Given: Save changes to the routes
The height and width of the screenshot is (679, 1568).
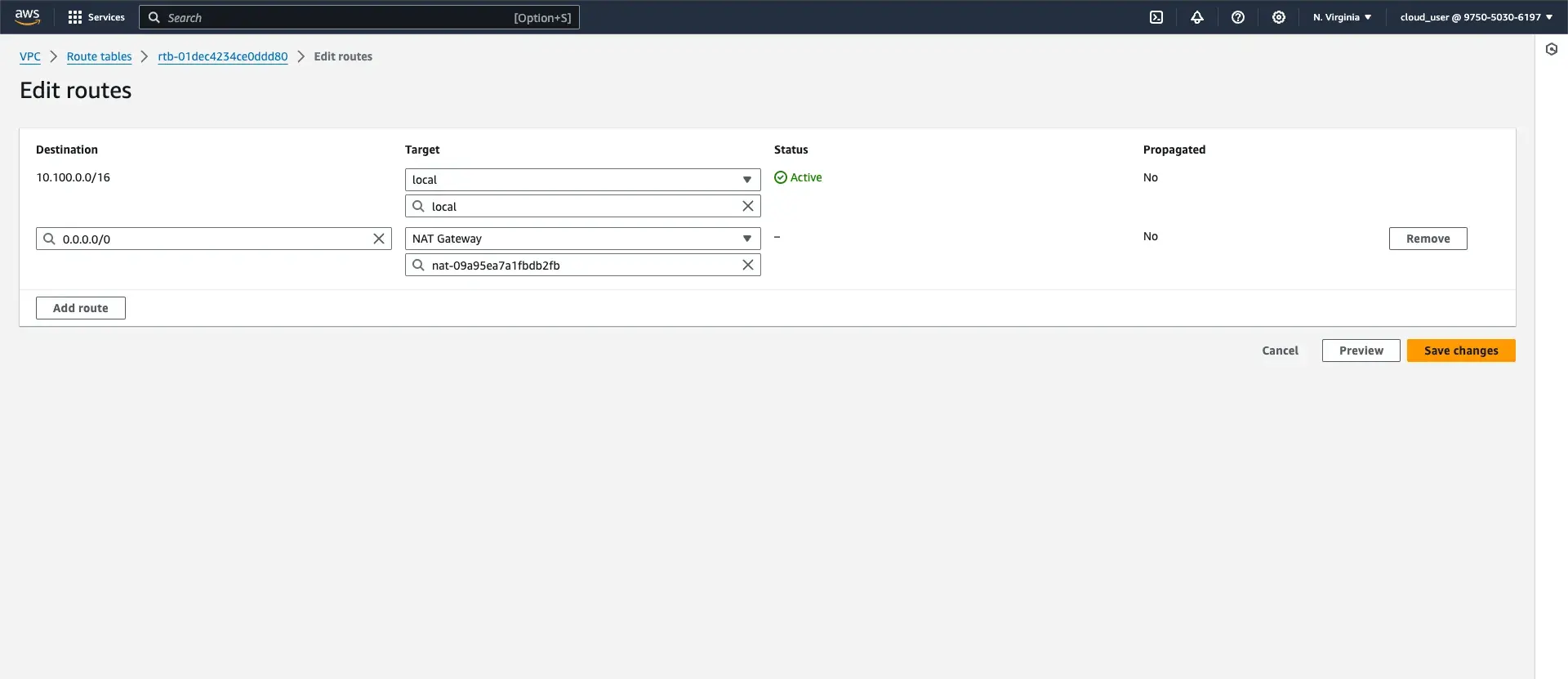Looking at the screenshot, I should click(x=1461, y=351).
